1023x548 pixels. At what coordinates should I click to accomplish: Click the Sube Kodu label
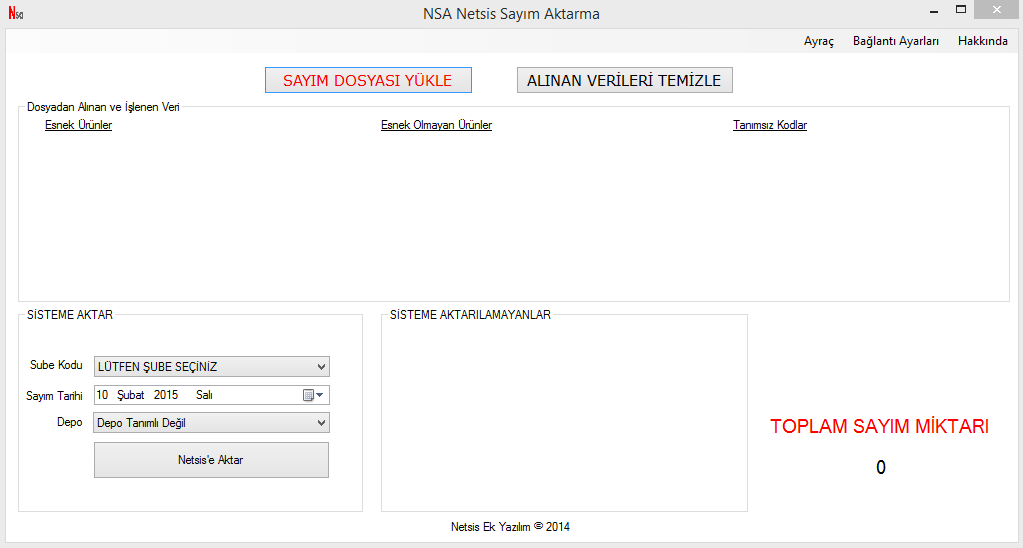(x=56, y=365)
